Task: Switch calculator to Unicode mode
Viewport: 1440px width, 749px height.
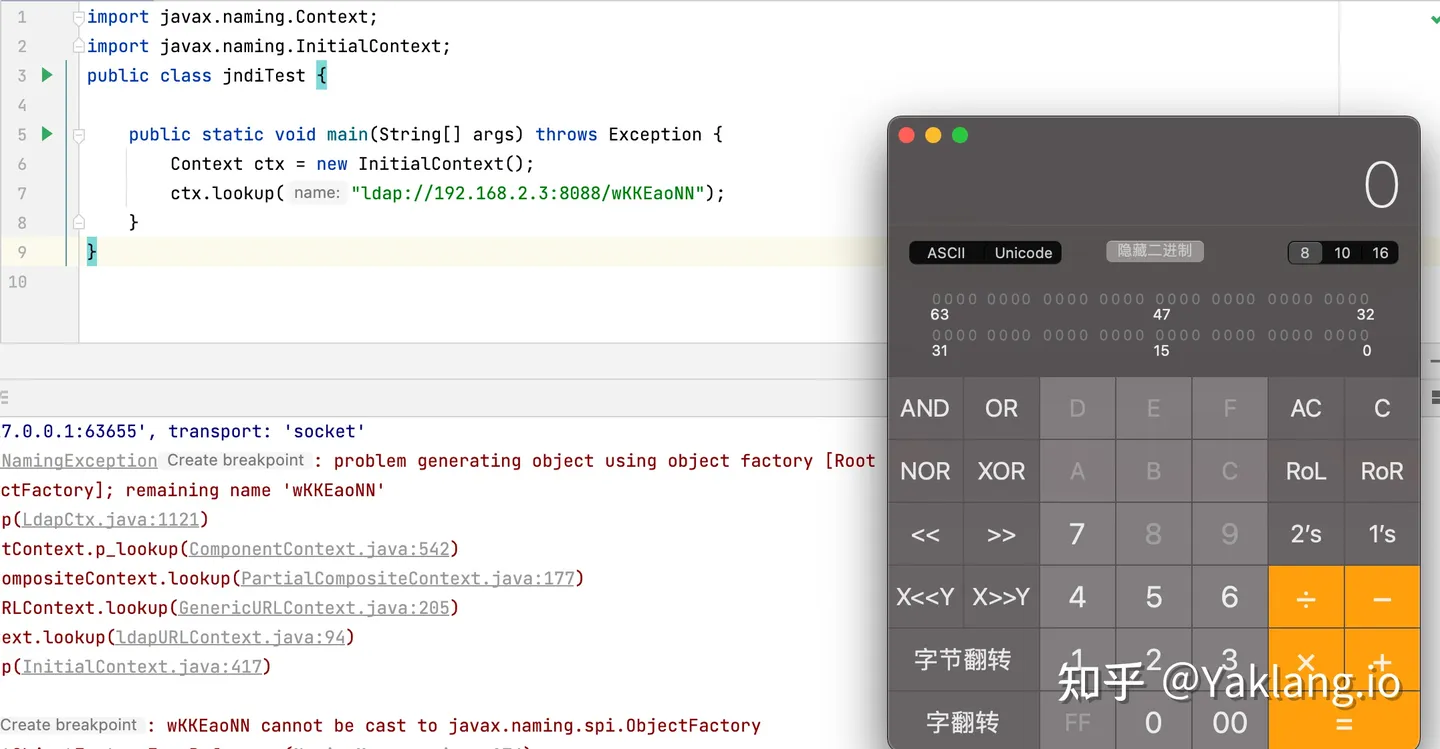Action: pos(1023,253)
